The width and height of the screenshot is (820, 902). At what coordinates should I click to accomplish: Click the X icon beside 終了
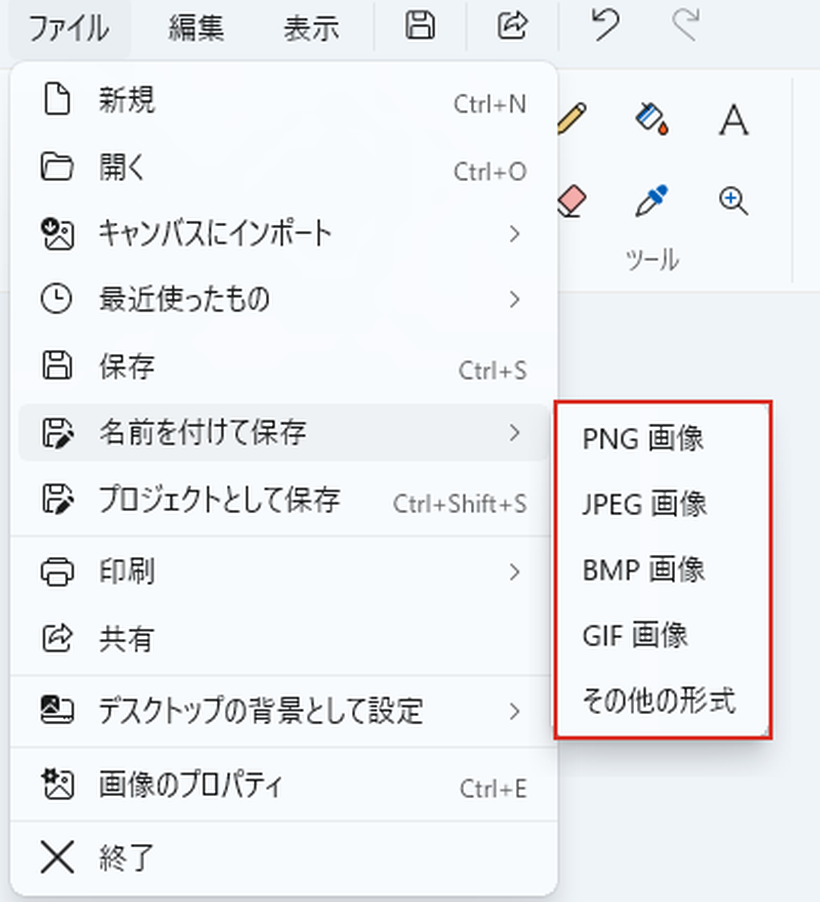click(x=57, y=857)
